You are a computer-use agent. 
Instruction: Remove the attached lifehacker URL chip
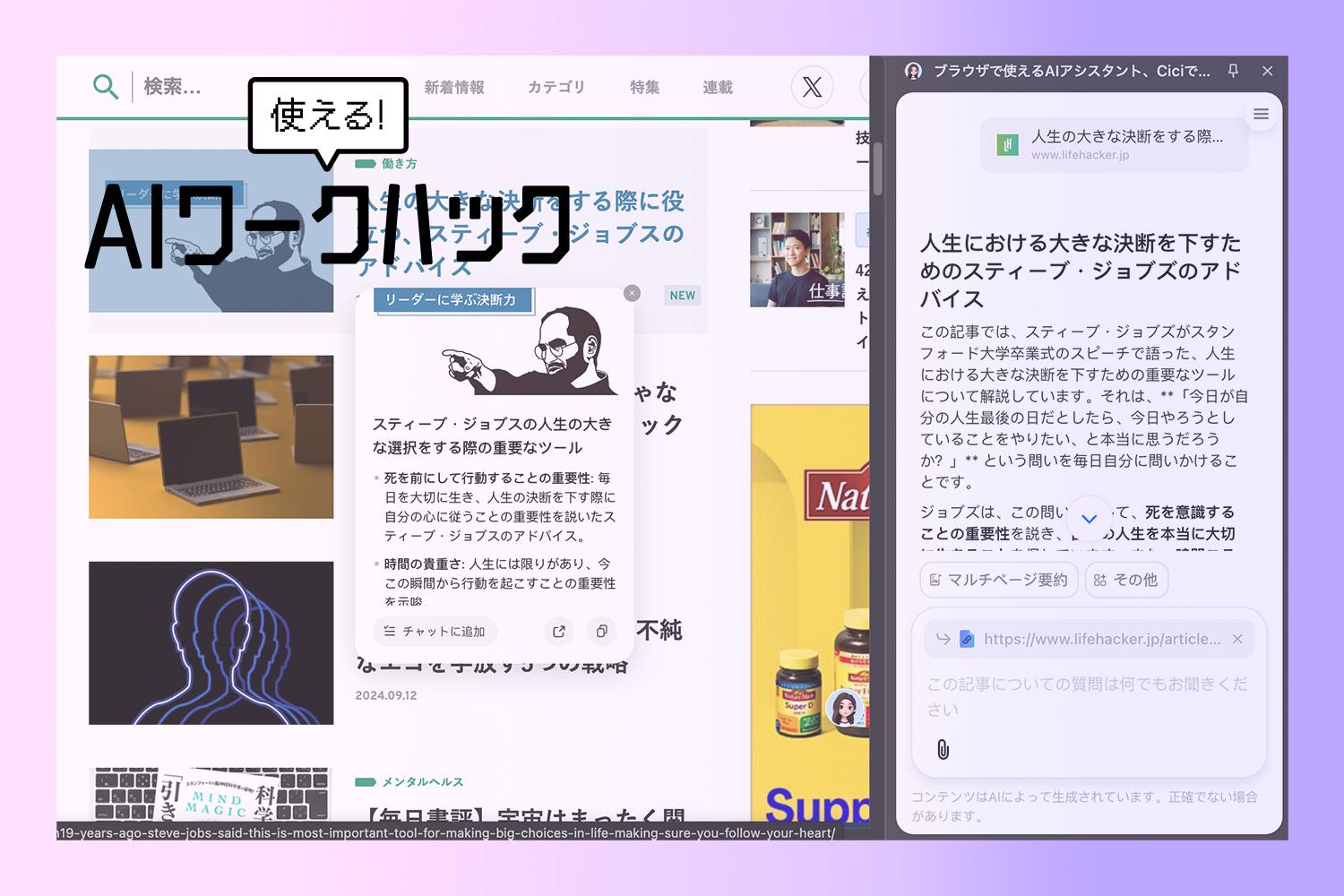point(1238,639)
